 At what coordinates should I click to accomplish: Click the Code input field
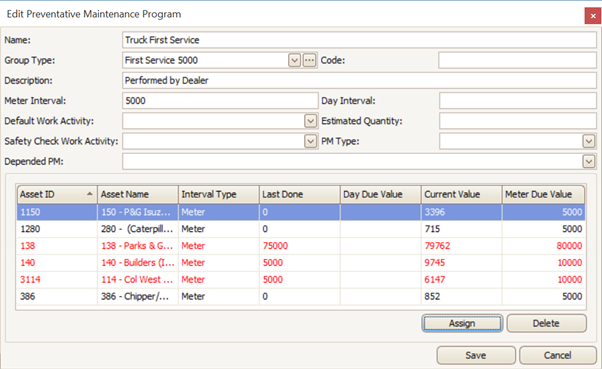(x=517, y=60)
